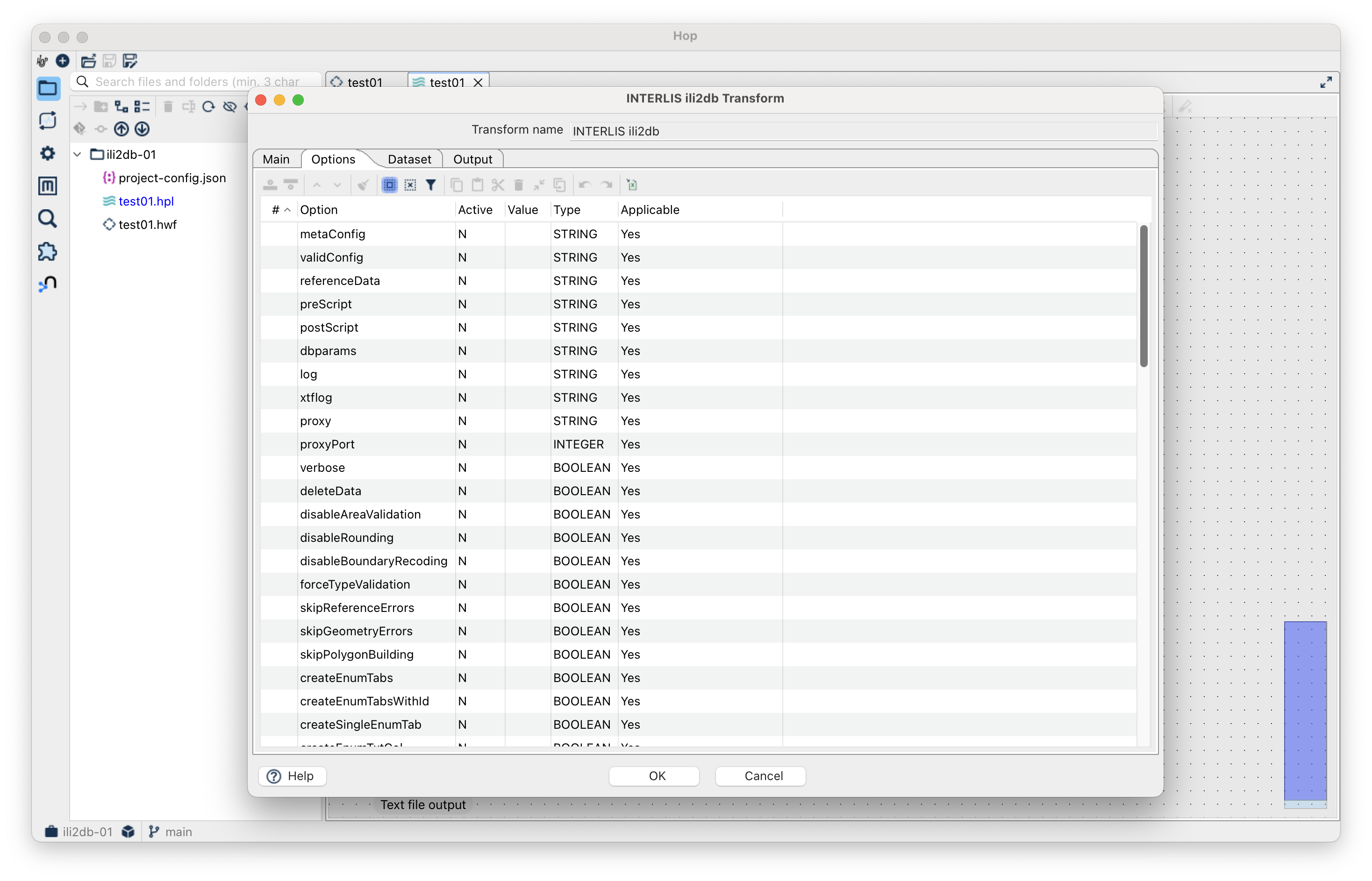Click the delete rows trash icon

coord(518,185)
